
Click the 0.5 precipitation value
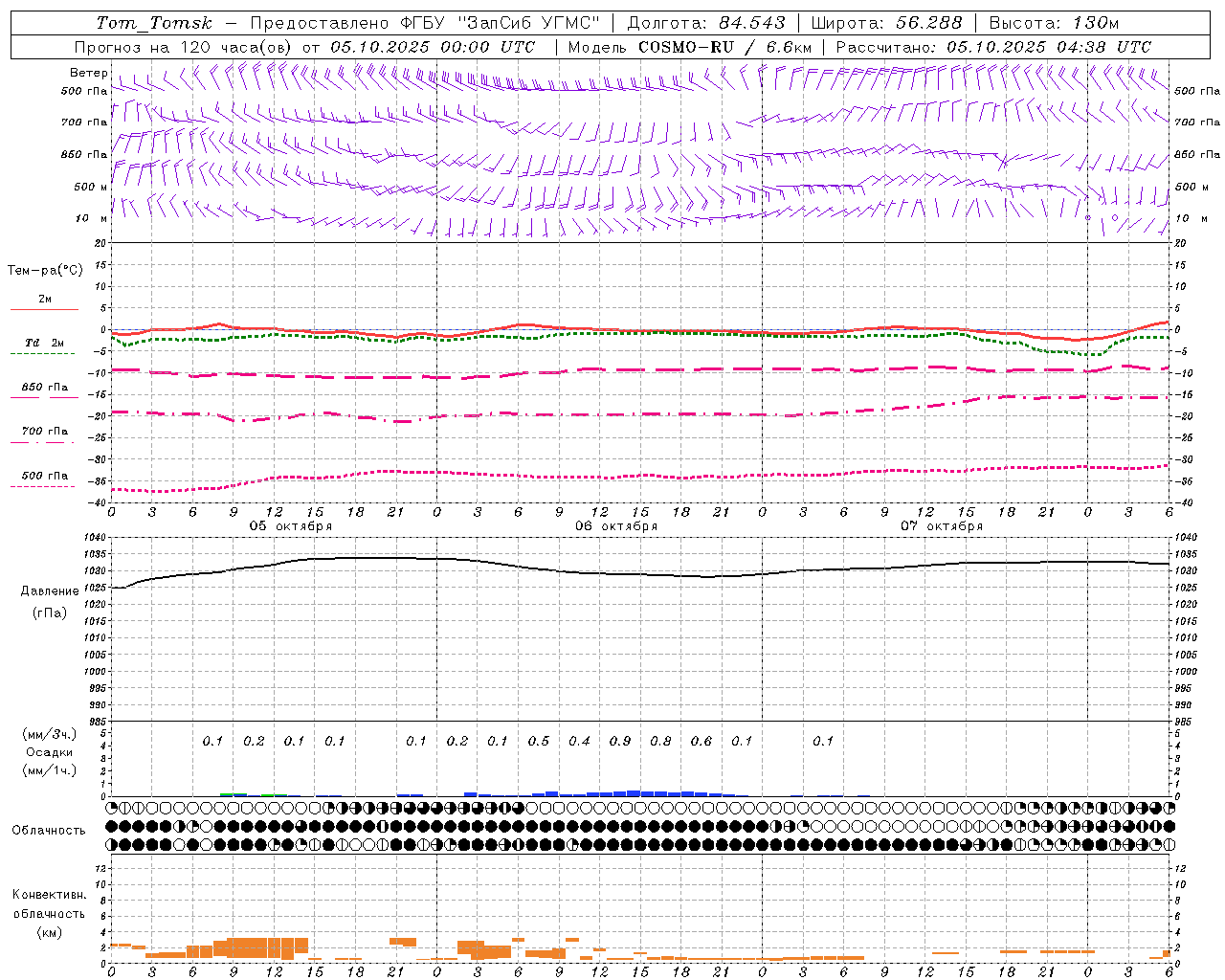point(539,741)
